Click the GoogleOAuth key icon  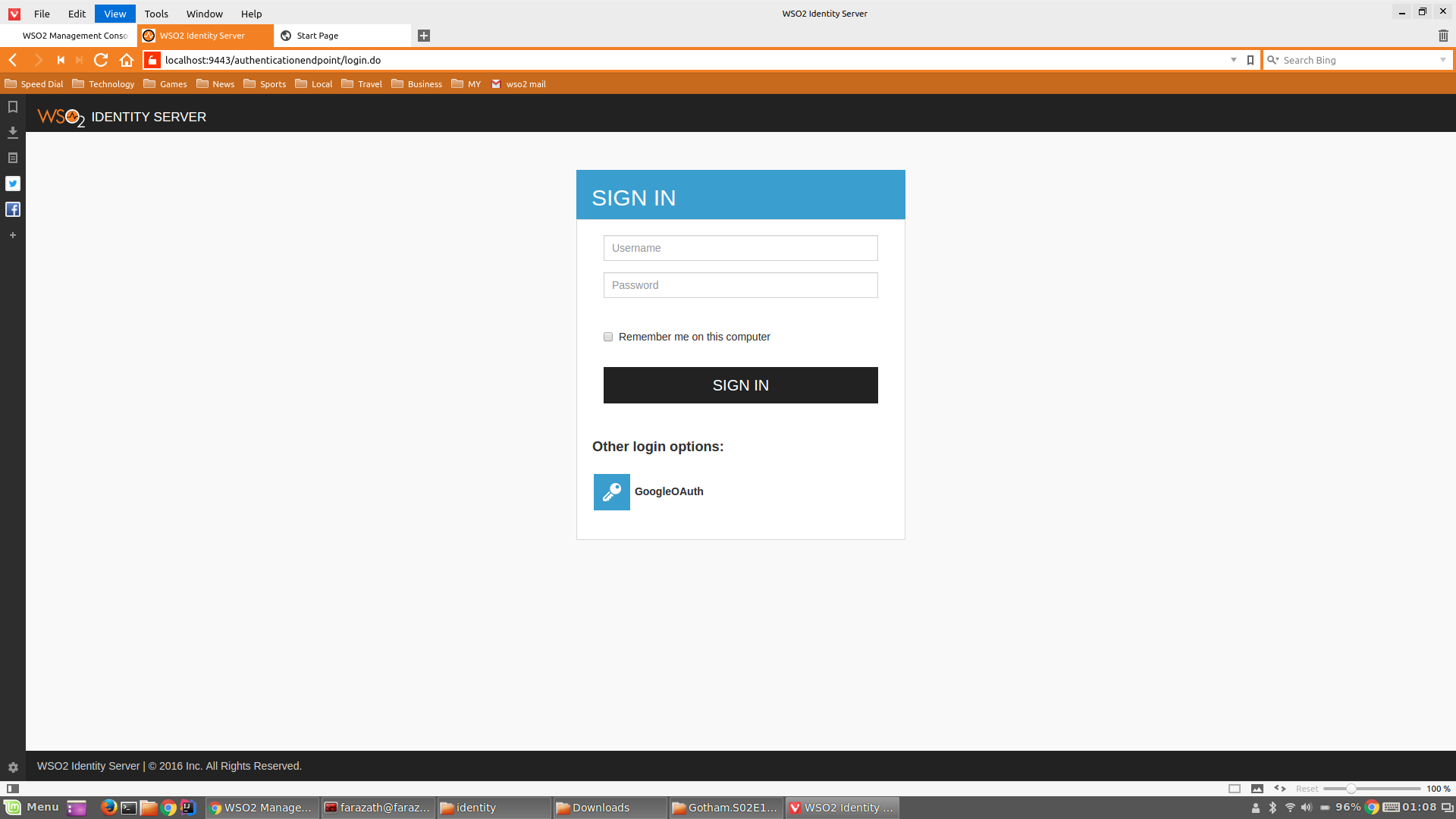click(611, 492)
